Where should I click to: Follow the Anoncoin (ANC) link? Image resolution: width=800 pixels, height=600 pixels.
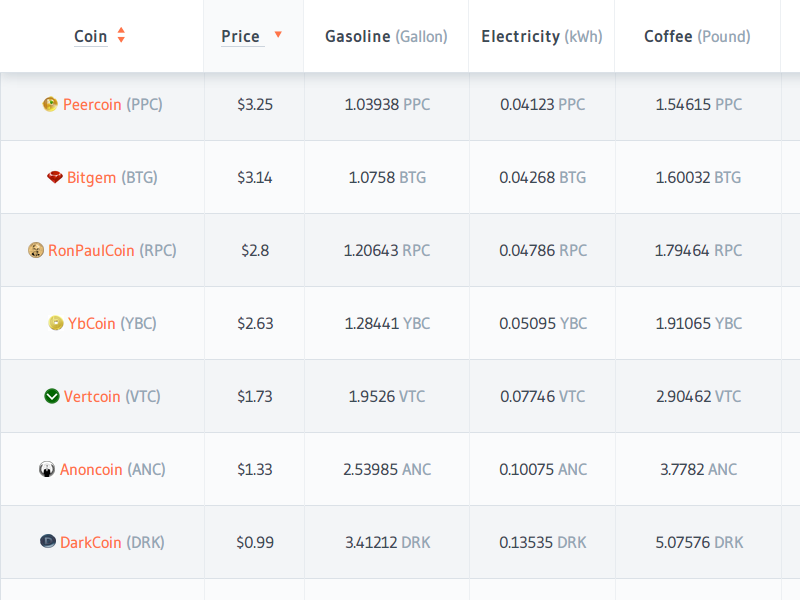112,469
